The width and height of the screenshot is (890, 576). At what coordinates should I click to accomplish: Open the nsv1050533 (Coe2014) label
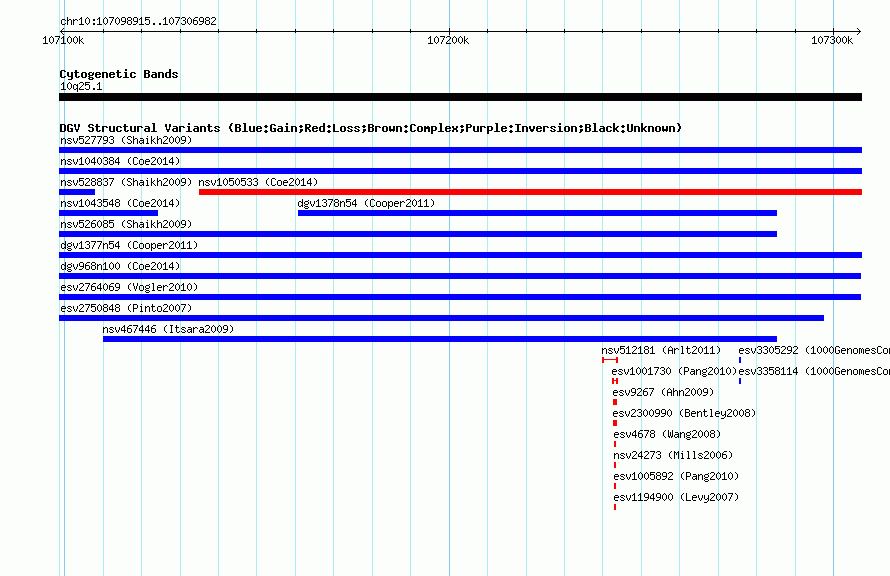(258, 182)
